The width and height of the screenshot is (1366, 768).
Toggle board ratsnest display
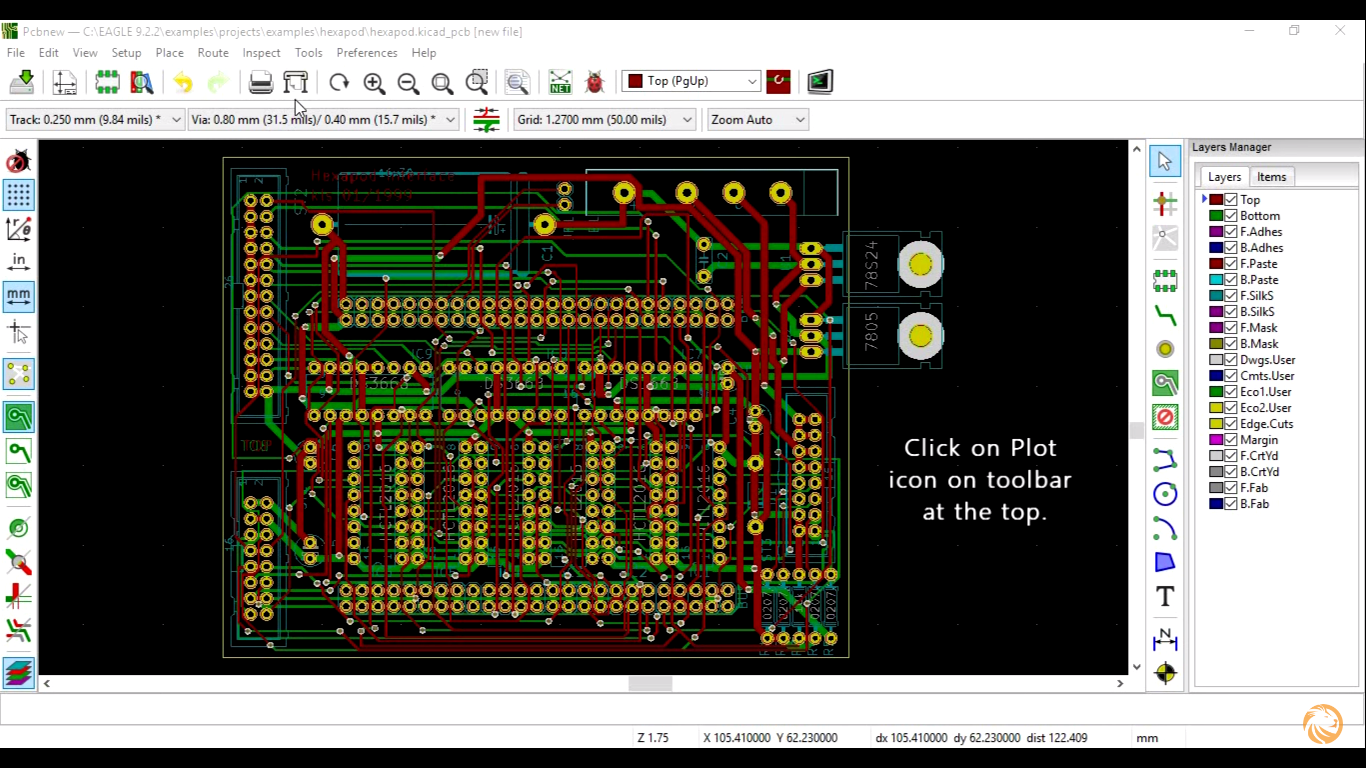[19, 374]
